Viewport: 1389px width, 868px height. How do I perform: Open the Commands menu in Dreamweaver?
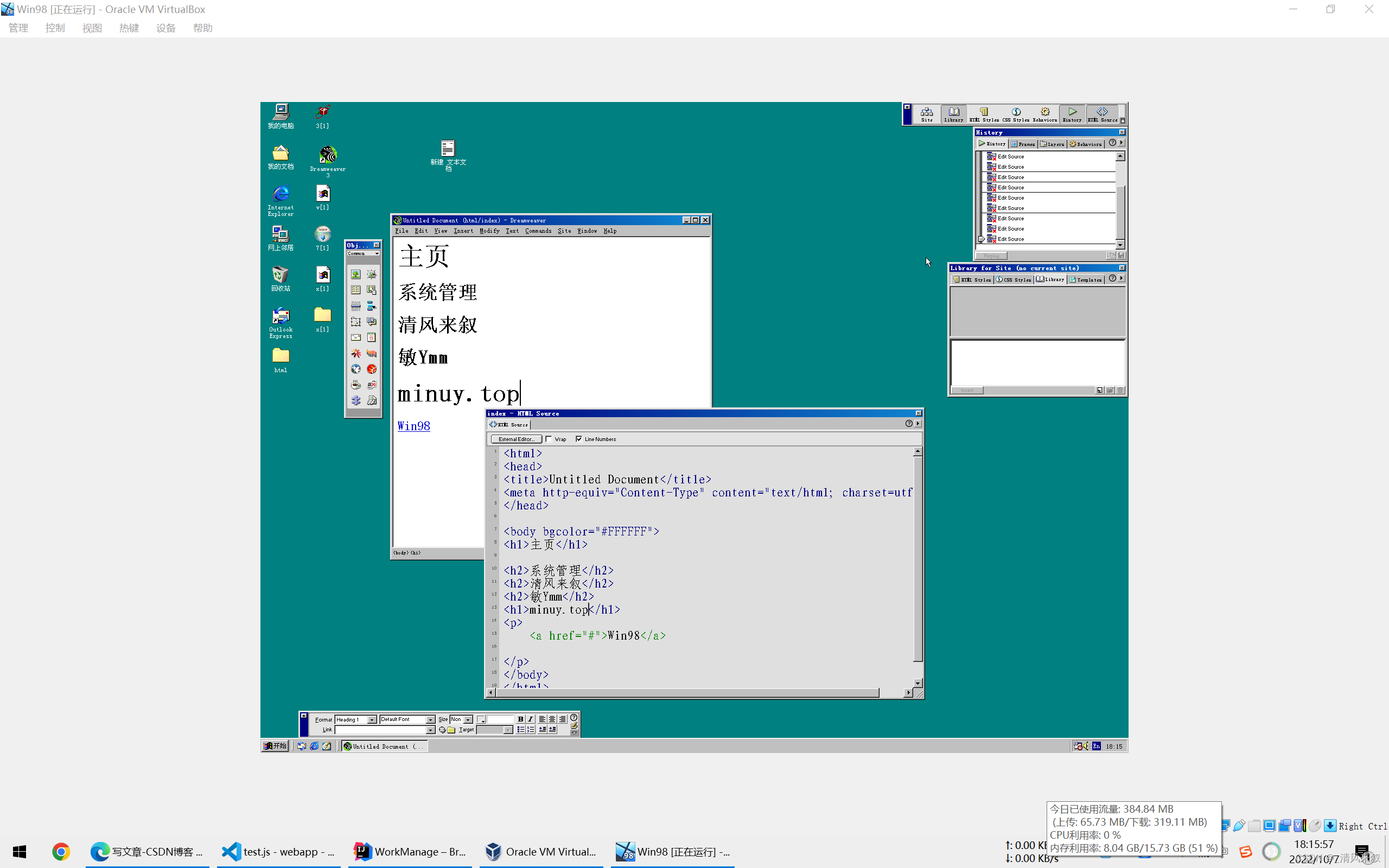point(538,231)
